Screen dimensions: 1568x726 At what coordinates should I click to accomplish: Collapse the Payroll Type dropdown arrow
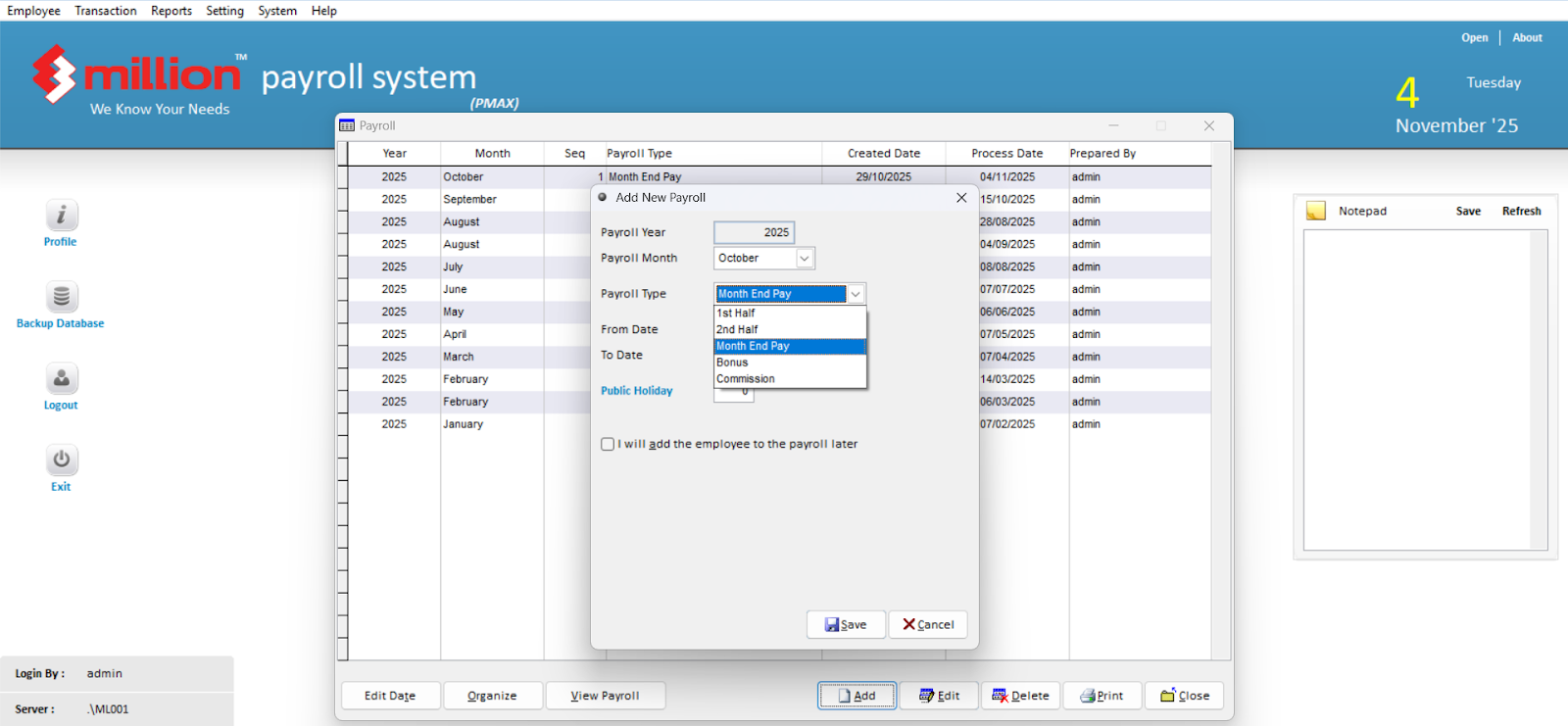pyautogui.click(x=856, y=294)
